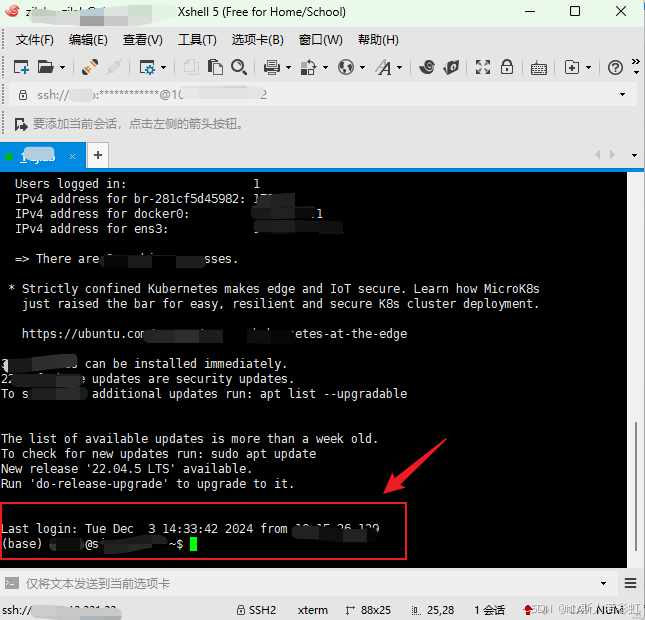The height and width of the screenshot is (620, 645).
Task: Expand the Font dropdown arrow
Action: click(399, 67)
